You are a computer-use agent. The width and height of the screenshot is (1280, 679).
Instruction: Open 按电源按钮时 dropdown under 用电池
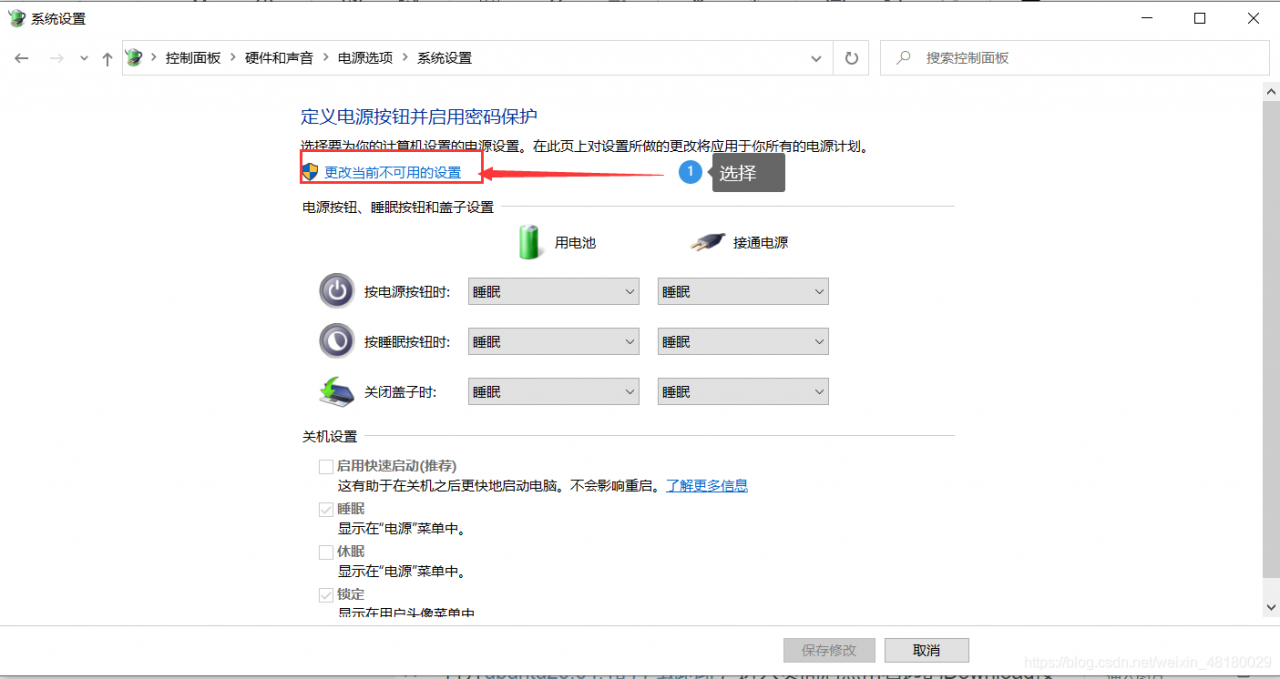553,291
